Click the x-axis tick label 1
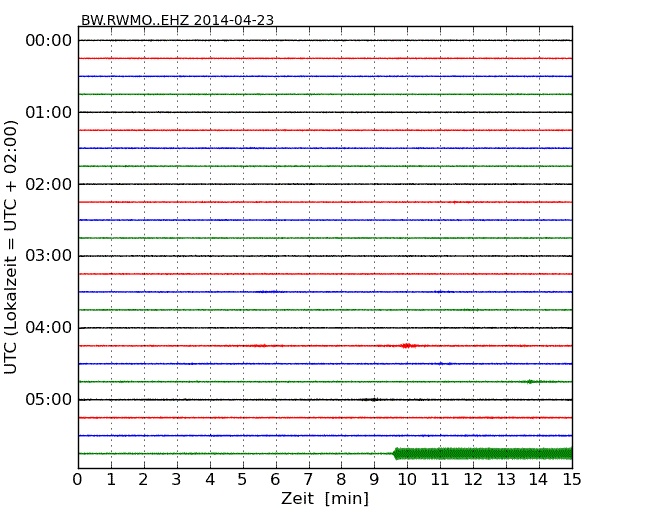The height and width of the screenshot is (520, 650). pyautogui.click(x=111, y=480)
